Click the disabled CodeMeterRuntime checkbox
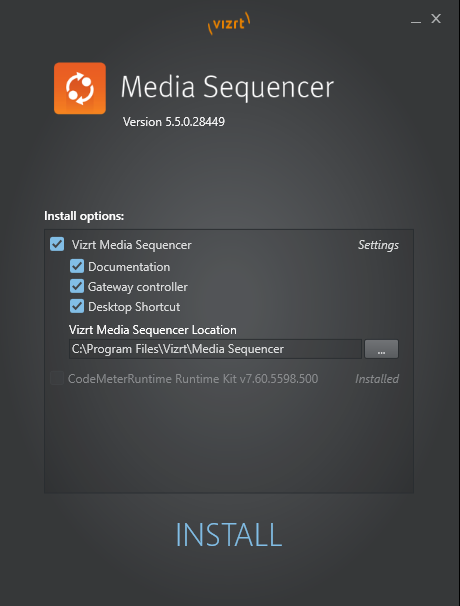 tap(57, 378)
